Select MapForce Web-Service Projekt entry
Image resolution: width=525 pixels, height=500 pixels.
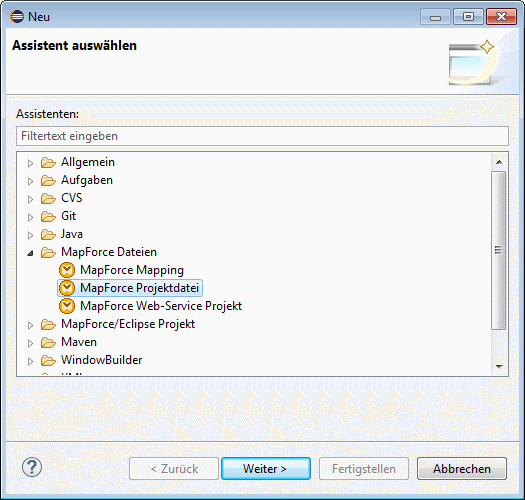[x=161, y=306]
